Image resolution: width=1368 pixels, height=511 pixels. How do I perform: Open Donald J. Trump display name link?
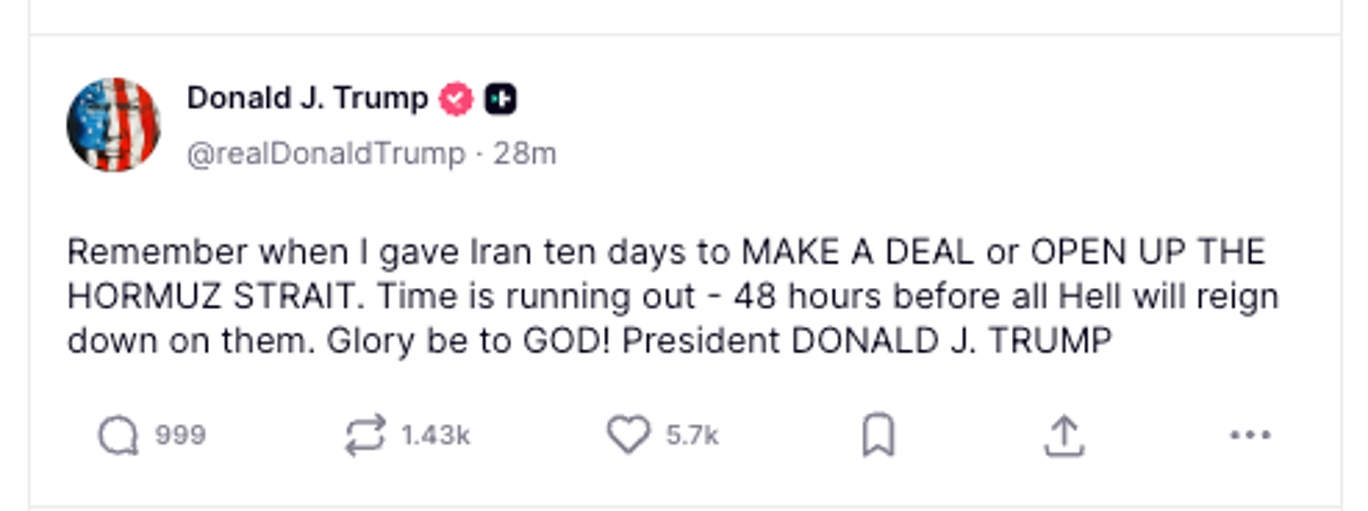tap(307, 98)
